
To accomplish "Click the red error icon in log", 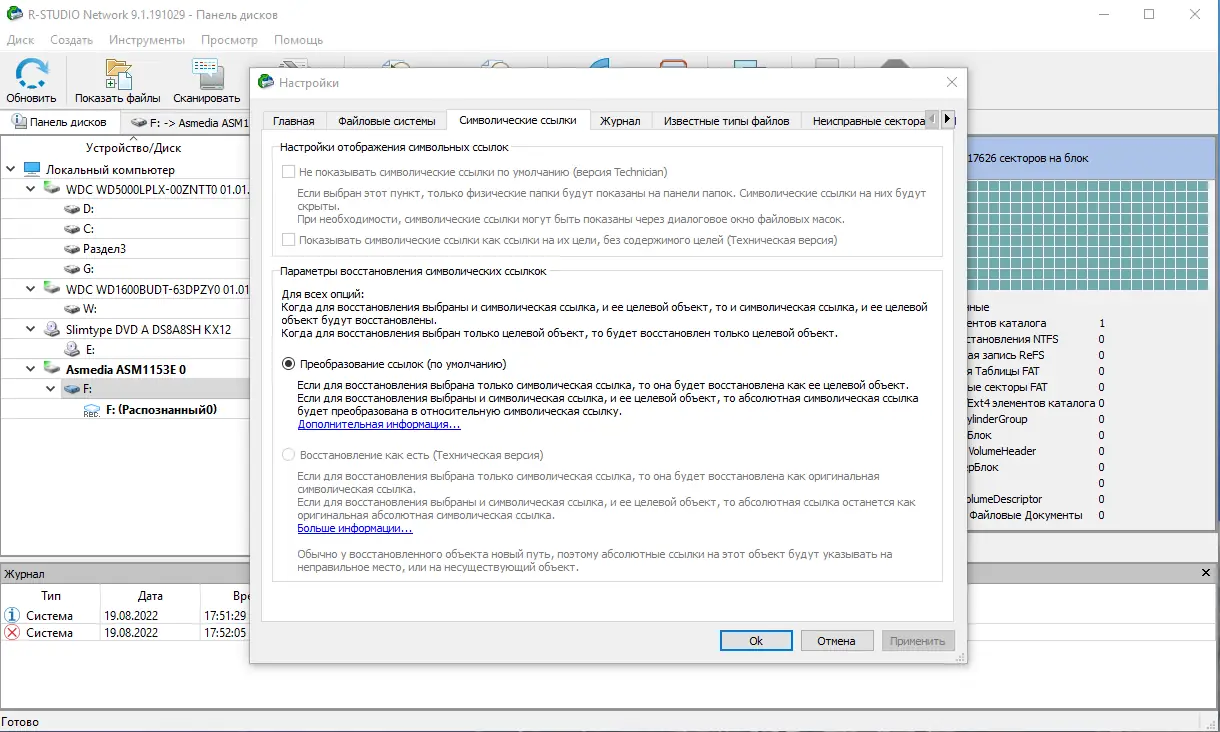I will coord(12,633).
